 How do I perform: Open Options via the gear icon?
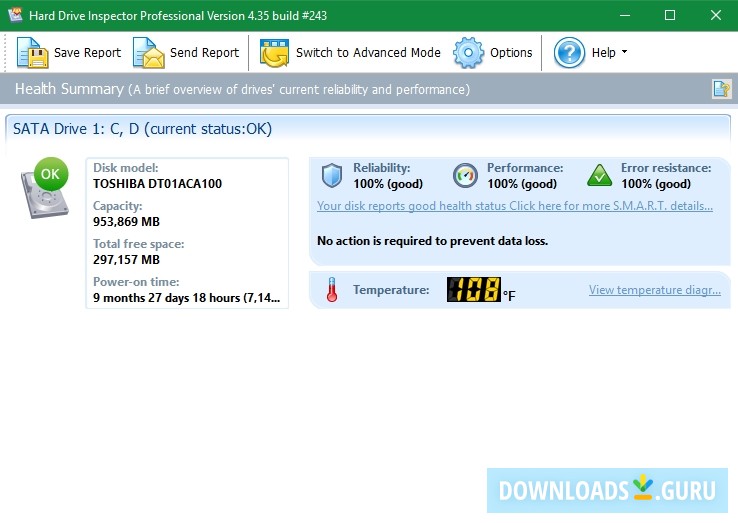click(x=468, y=53)
